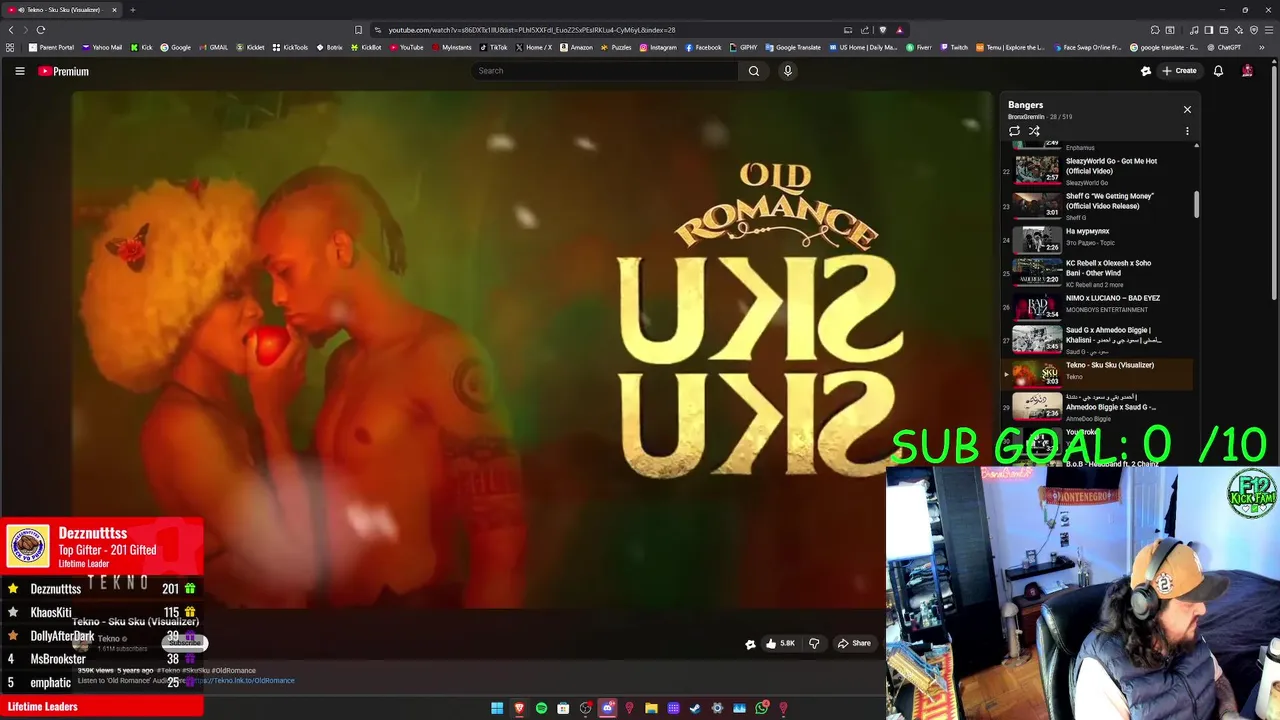Open TikTok bookmark
This screenshot has height=720, width=1280.
click(493, 47)
